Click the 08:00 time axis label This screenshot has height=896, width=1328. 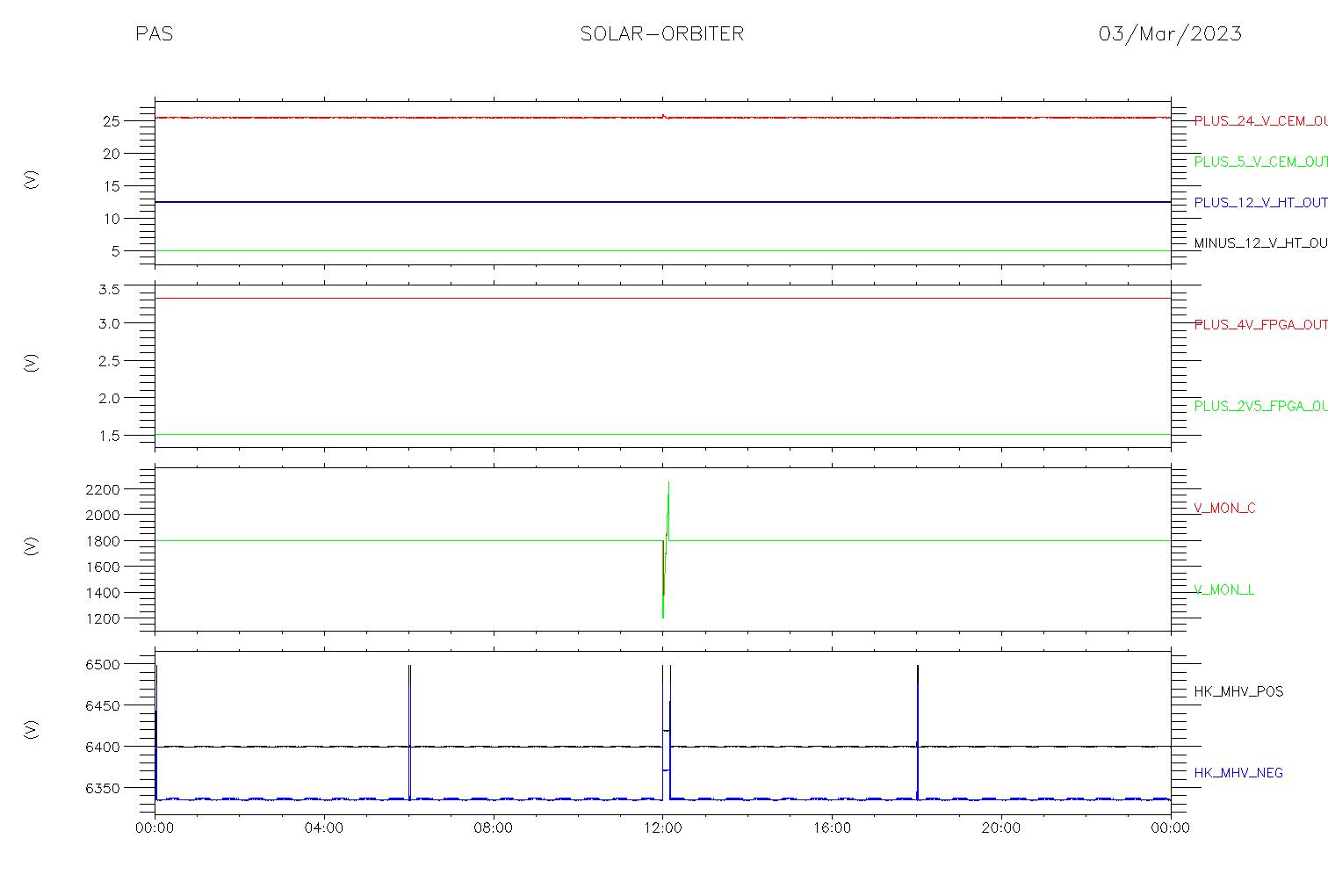(x=494, y=828)
